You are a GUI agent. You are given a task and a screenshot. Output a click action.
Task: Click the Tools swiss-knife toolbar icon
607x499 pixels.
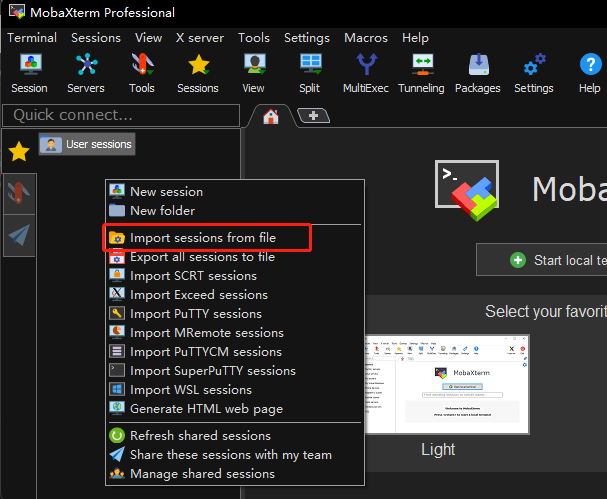click(x=142, y=73)
